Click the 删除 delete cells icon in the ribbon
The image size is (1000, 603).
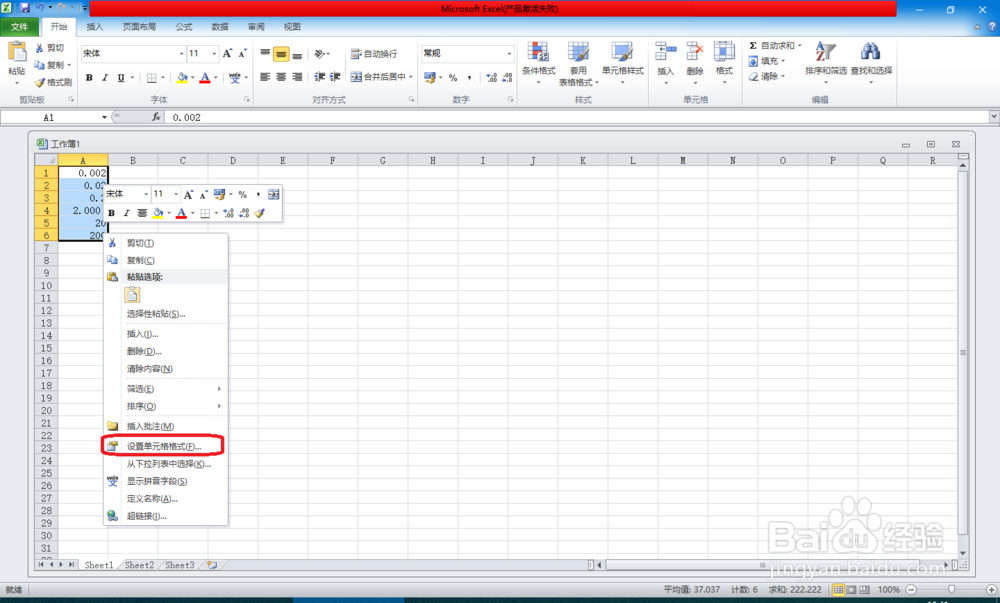[695, 52]
